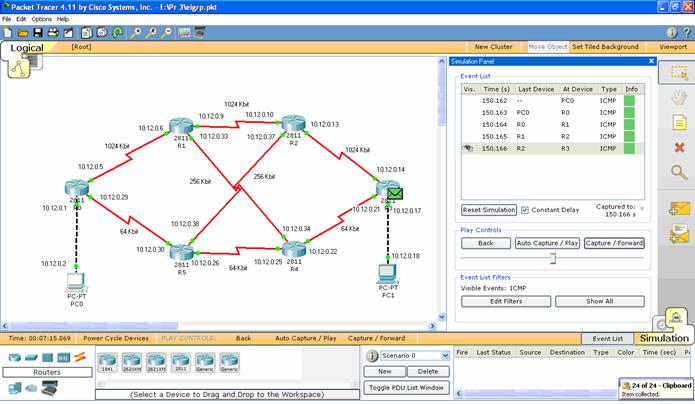
Task: Toggle PDU List Window button
Action: point(405,387)
